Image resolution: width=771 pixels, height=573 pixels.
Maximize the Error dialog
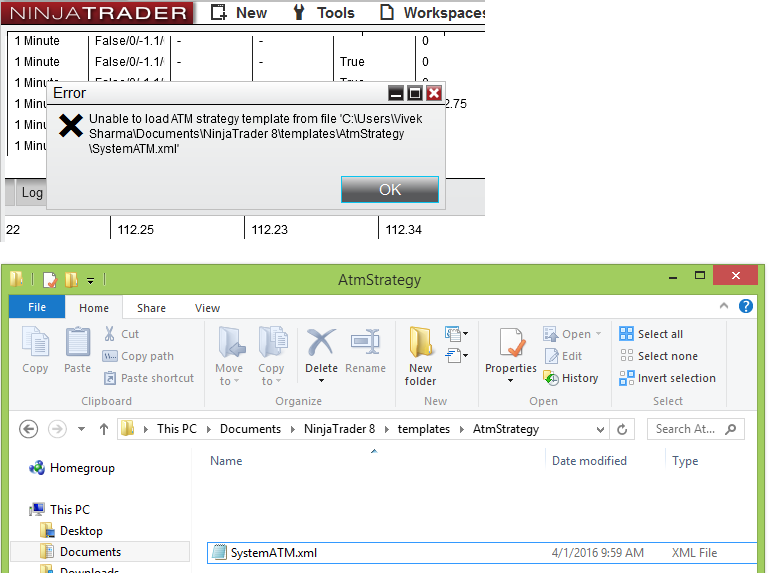[x=415, y=93]
